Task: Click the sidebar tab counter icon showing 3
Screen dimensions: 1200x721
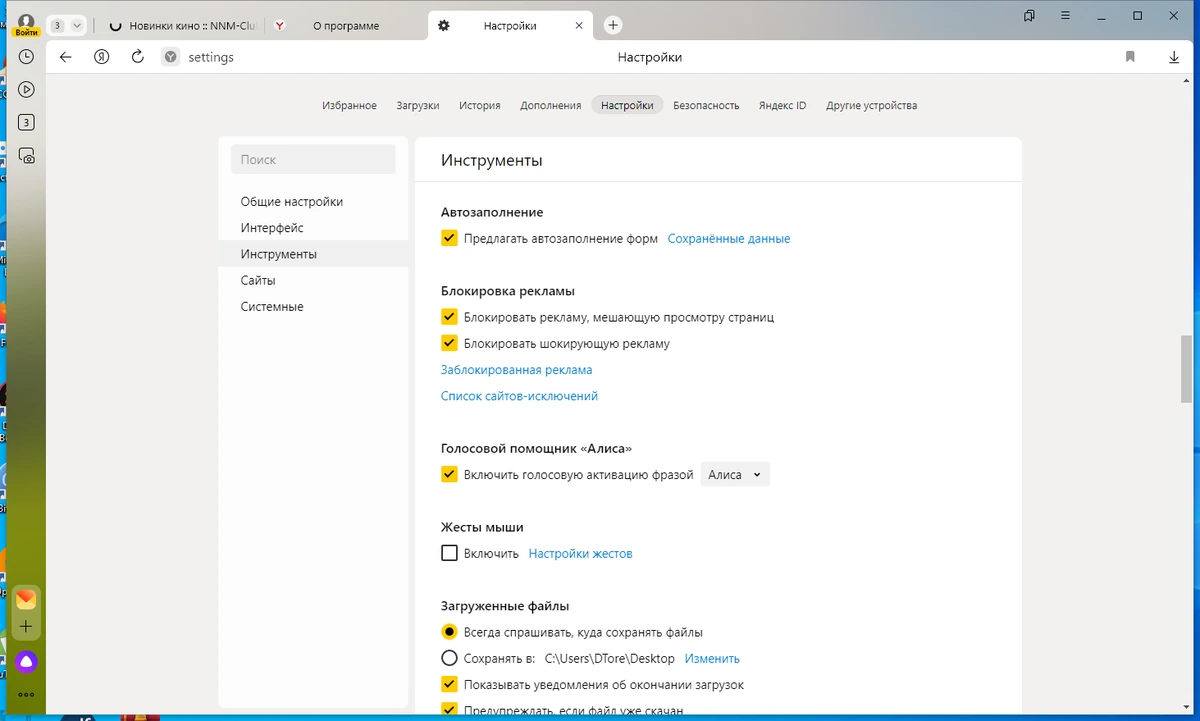Action: [x=26, y=123]
